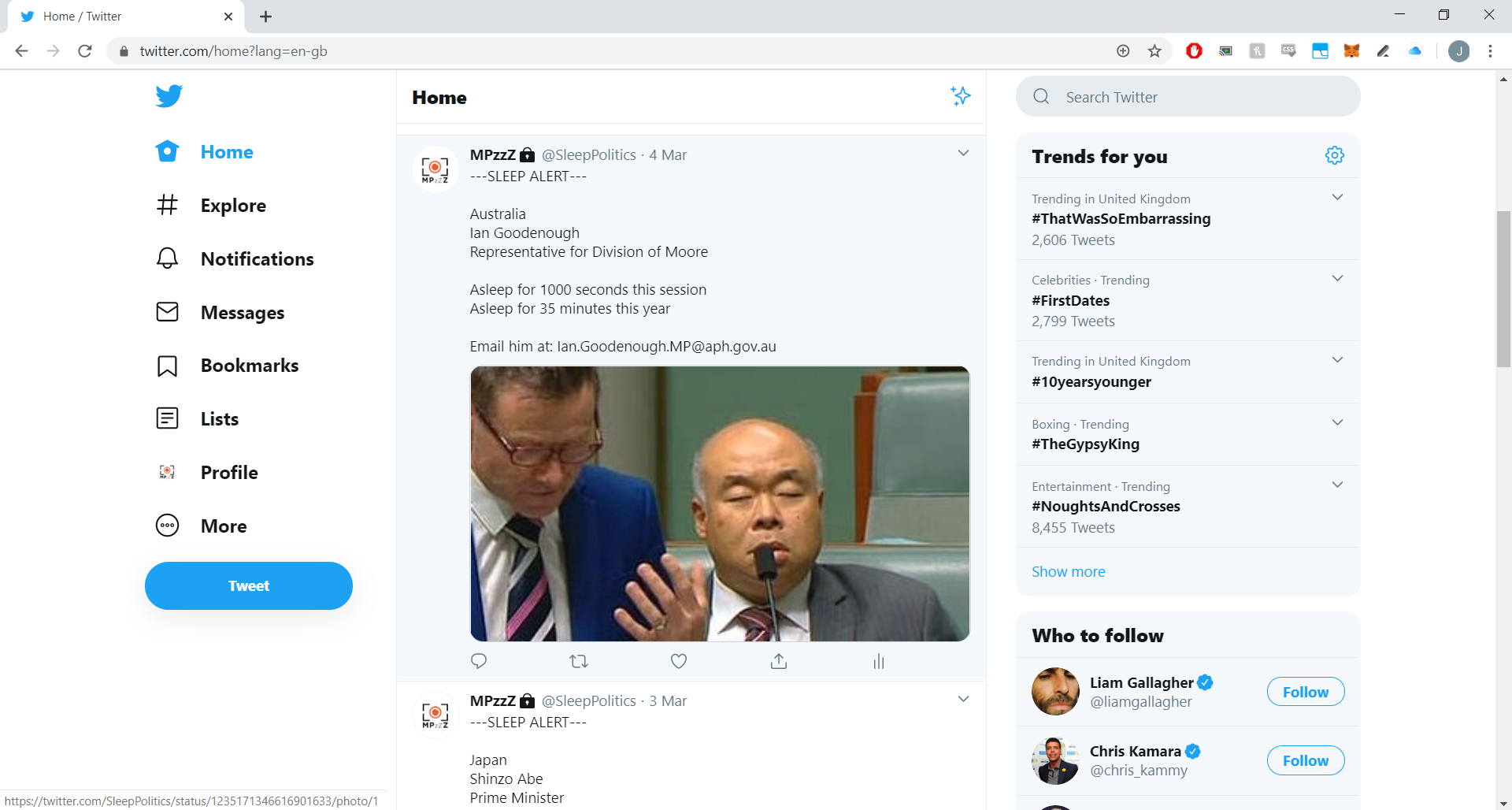Click the Search Twitter field
The height and width of the screenshot is (810, 1512).
point(1188,97)
